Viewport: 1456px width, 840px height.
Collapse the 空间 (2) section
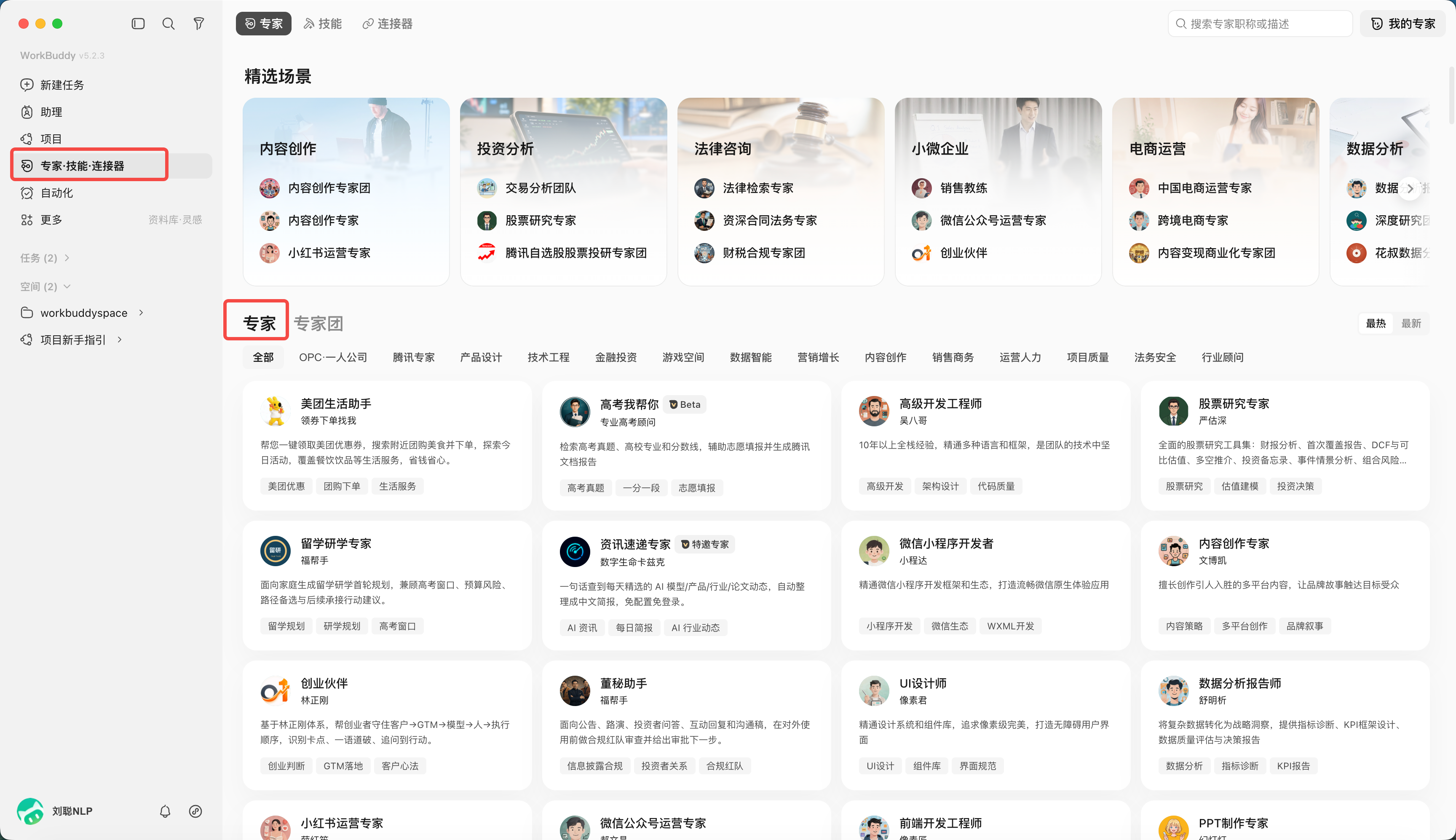45,287
